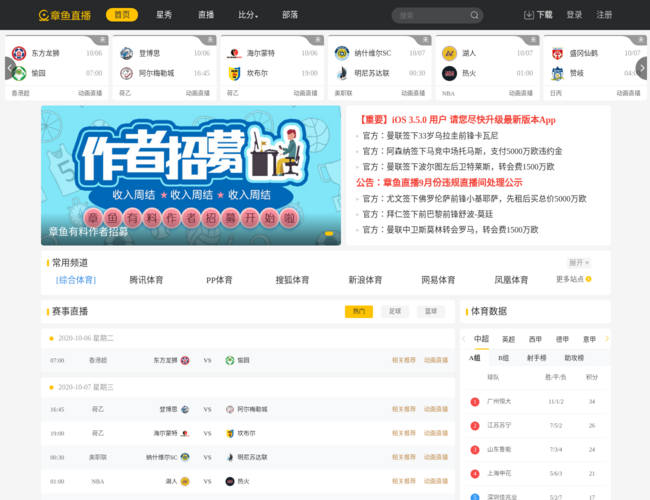Viewport: 650px width, 500px height.
Task: Open 腾讯体育 channel link
Action: pyautogui.click(x=146, y=280)
